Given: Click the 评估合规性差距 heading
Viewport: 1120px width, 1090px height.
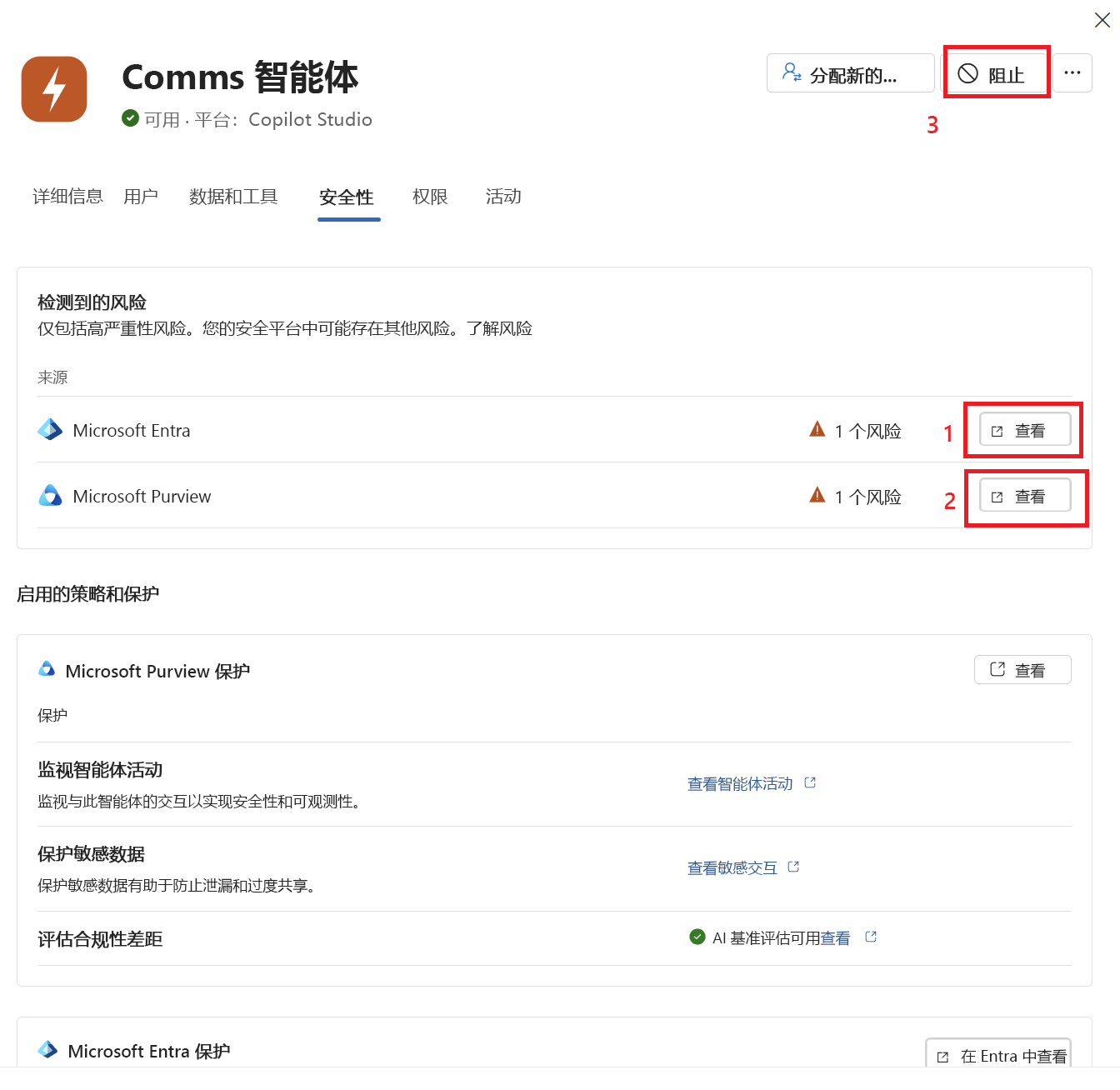Looking at the screenshot, I should coord(100,939).
